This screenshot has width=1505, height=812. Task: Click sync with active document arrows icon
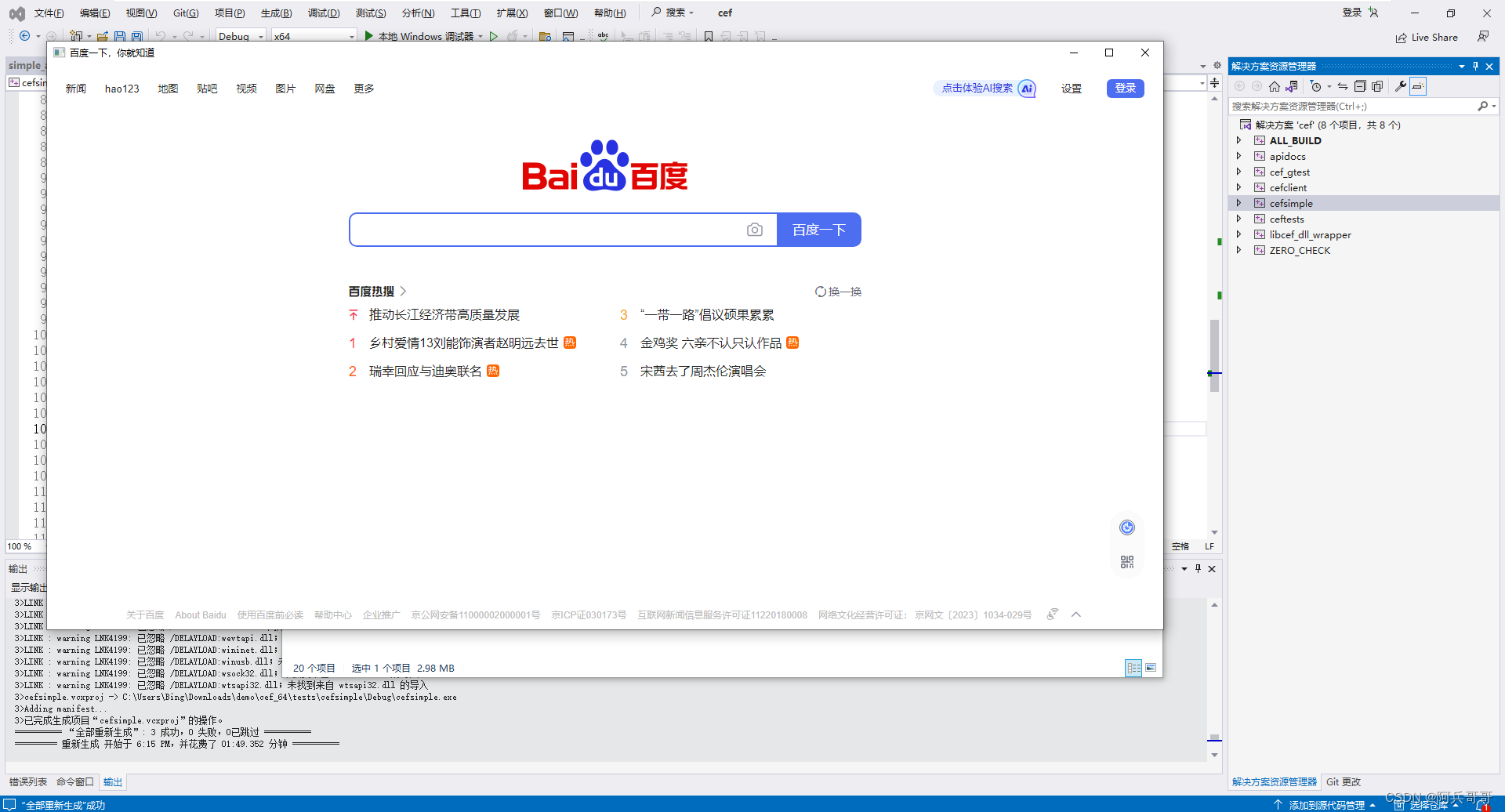click(x=1343, y=86)
